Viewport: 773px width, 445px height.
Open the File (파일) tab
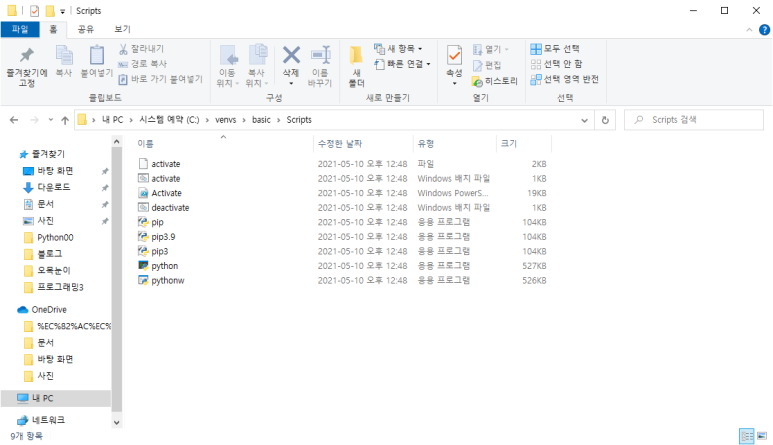[20, 29]
